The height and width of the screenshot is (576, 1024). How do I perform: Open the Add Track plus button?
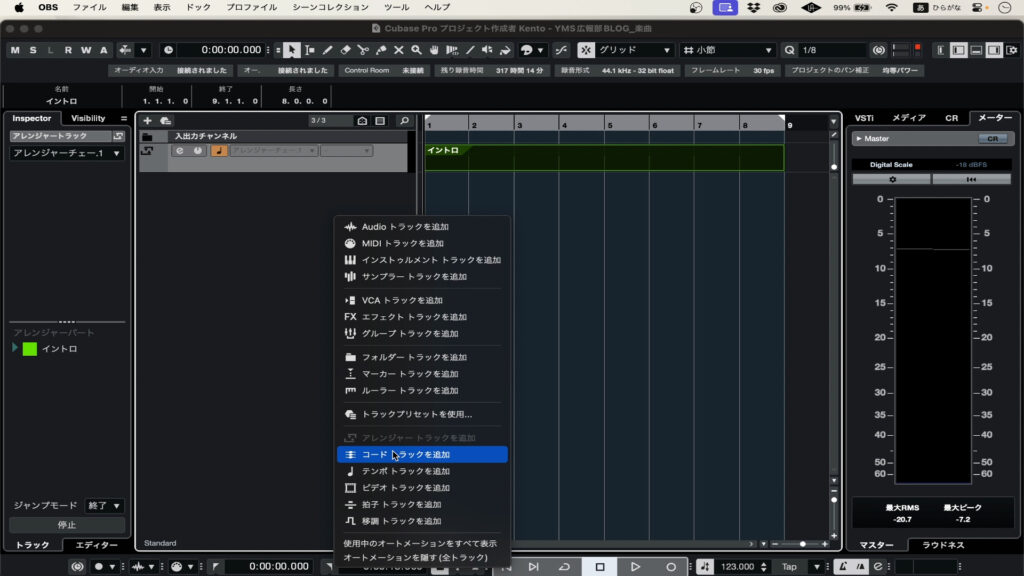(x=147, y=121)
